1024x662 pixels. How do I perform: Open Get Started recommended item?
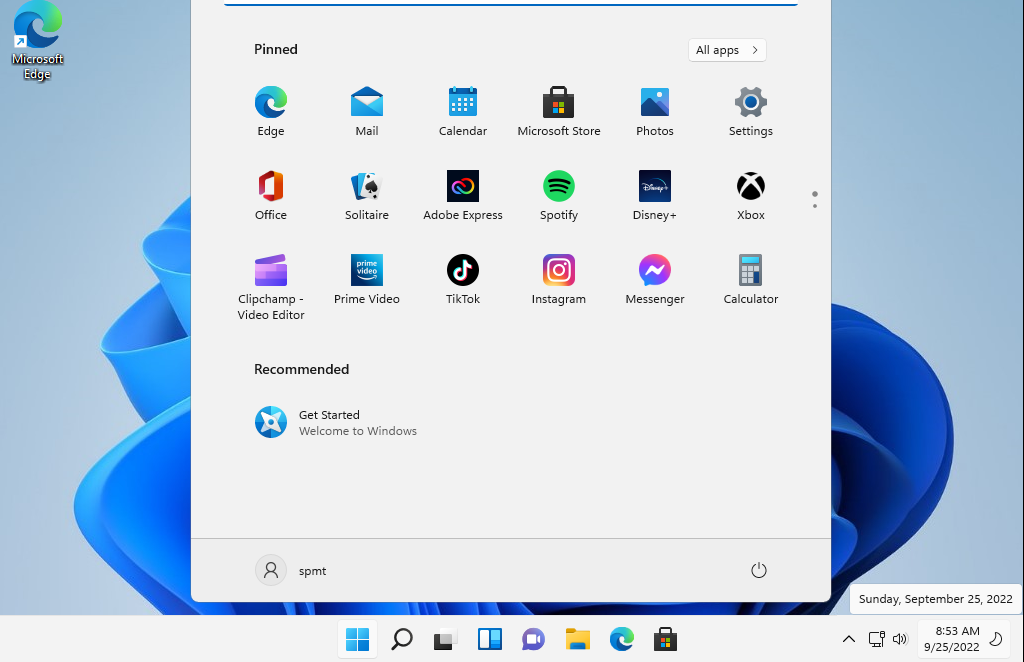[x=335, y=422]
